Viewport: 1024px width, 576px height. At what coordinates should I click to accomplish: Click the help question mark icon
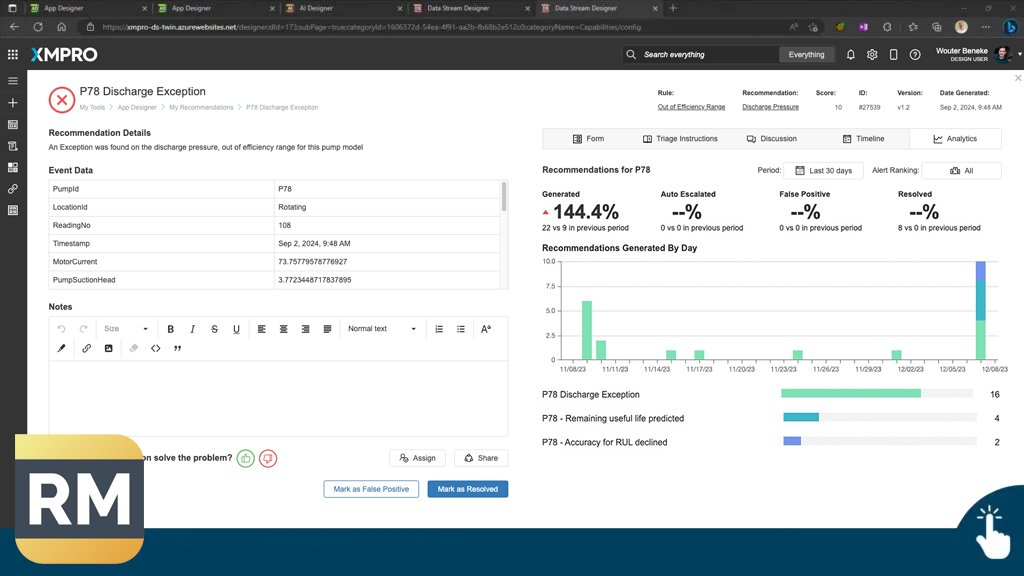click(x=915, y=55)
